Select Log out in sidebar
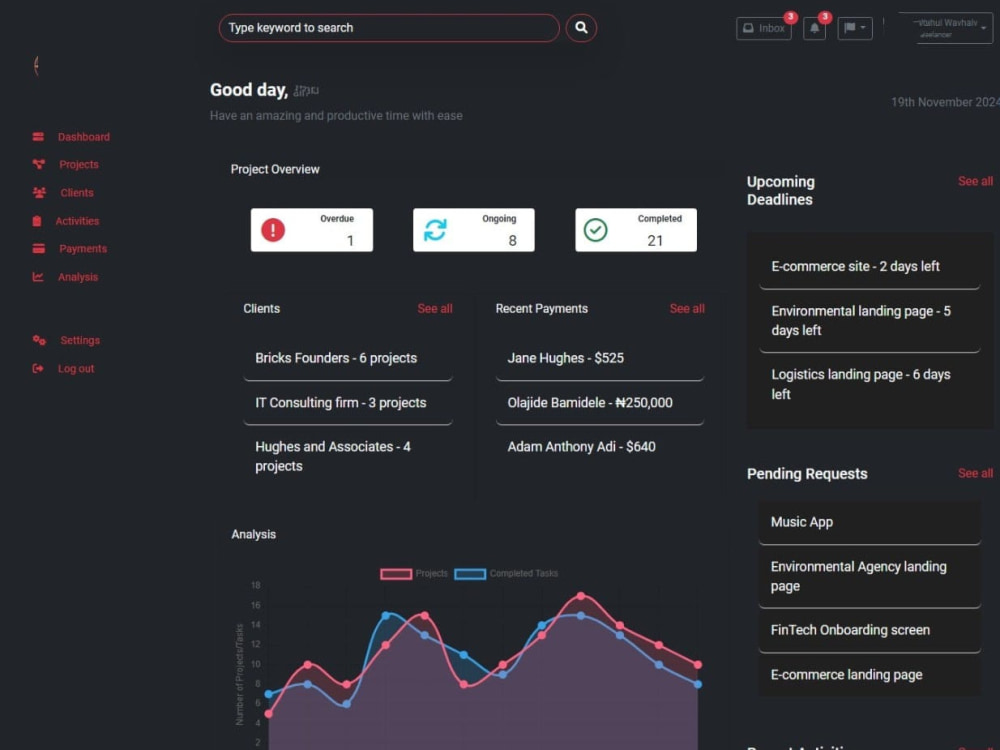 (76, 369)
